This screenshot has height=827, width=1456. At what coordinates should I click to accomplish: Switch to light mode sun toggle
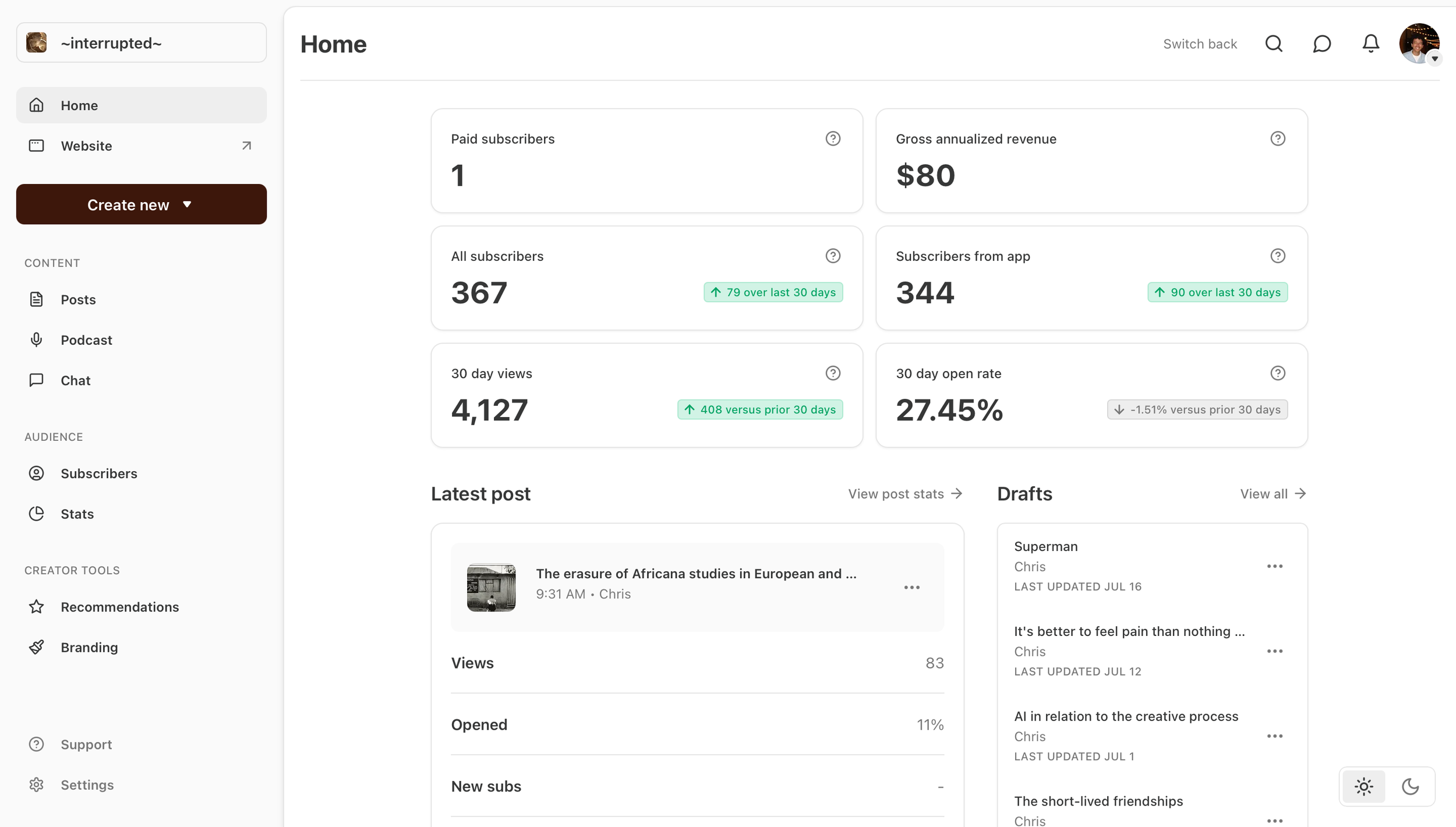click(x=1363, y=787)
